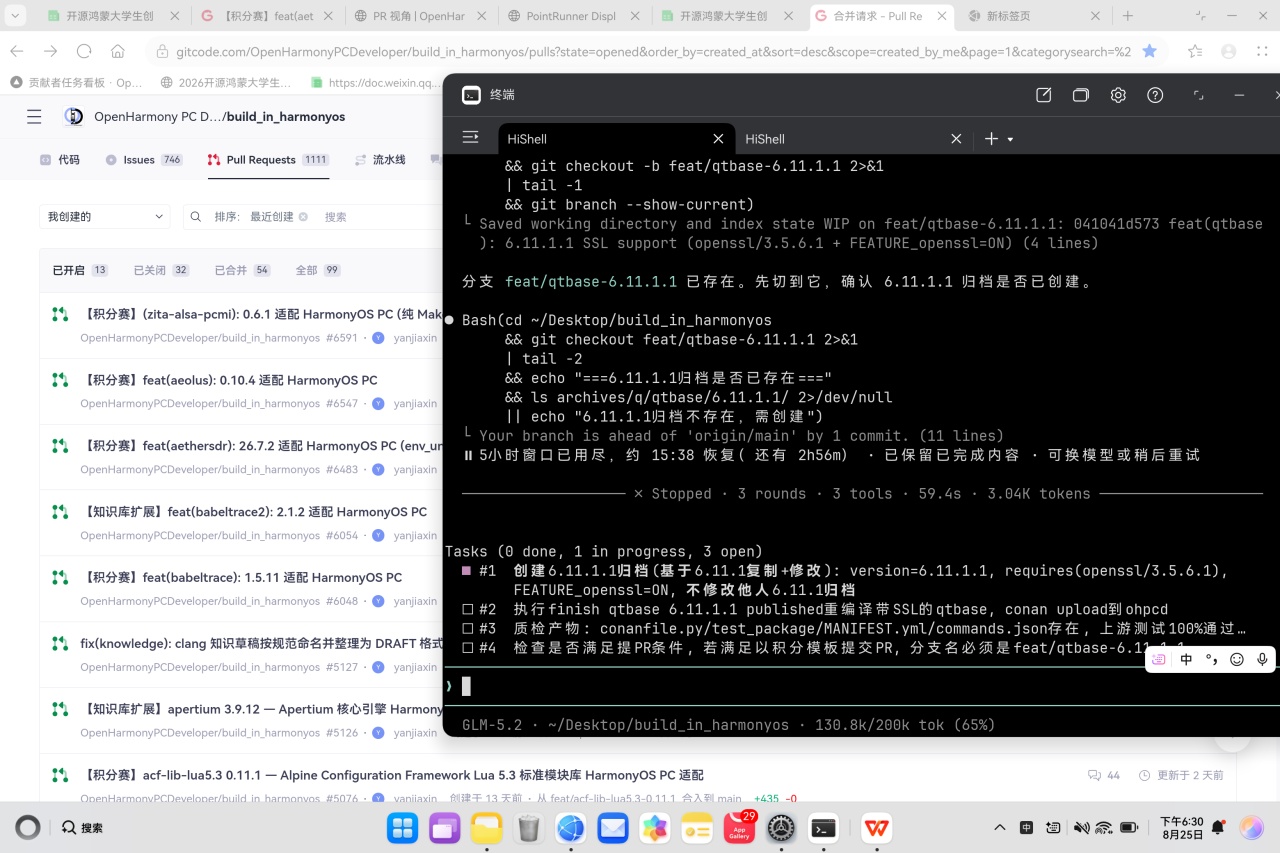Click the voice input microphone in IME bar
Screen dimensions: 1280x853
1263,659
